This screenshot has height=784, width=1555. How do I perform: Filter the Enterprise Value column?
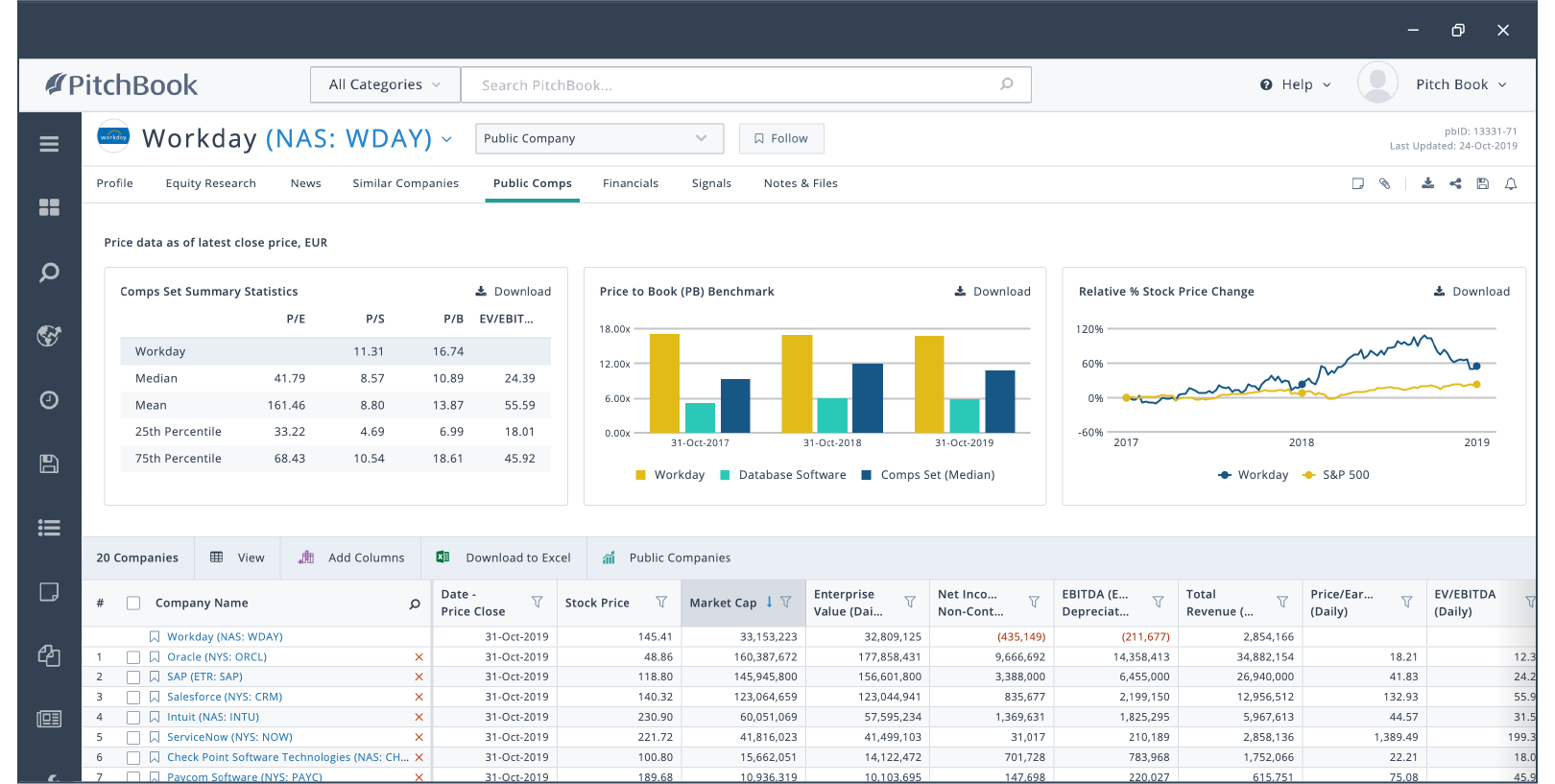[910, 603]
